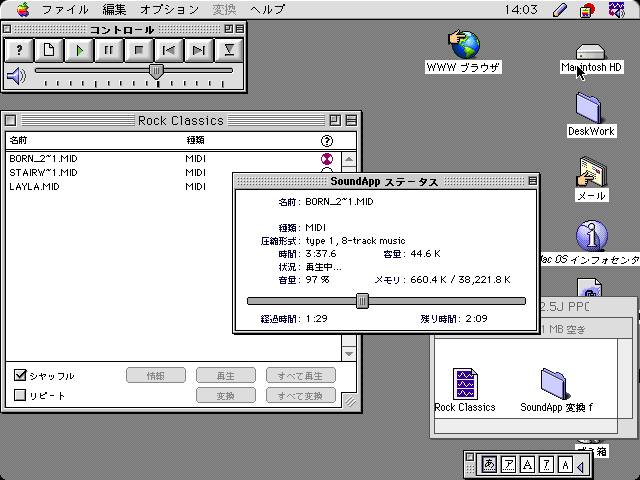Open the 変換 menu in the menu bar
Viewport: 640px width, 480px height.
point(224,9)
